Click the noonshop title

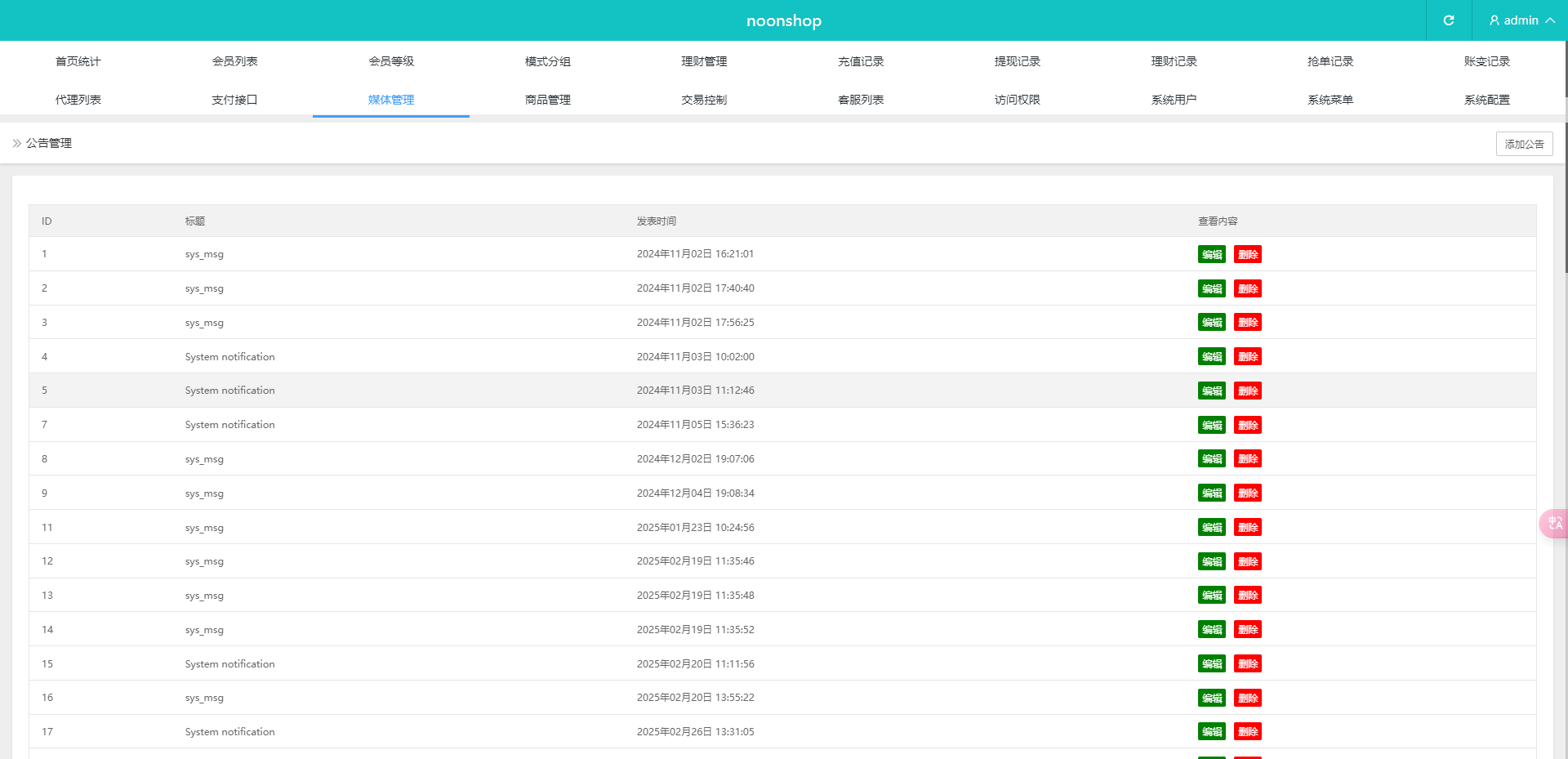pos(784,20)
